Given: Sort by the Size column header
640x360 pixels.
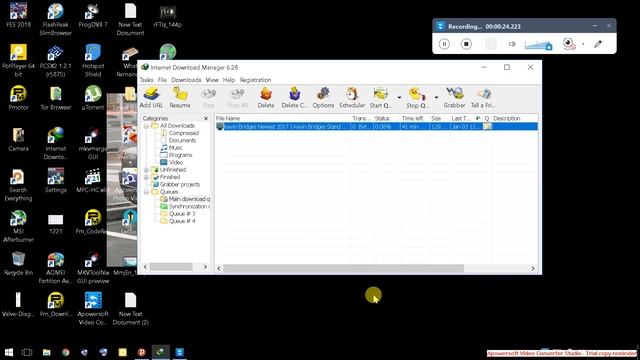Looking at the screenshot, I should click(x=439, y=118).
